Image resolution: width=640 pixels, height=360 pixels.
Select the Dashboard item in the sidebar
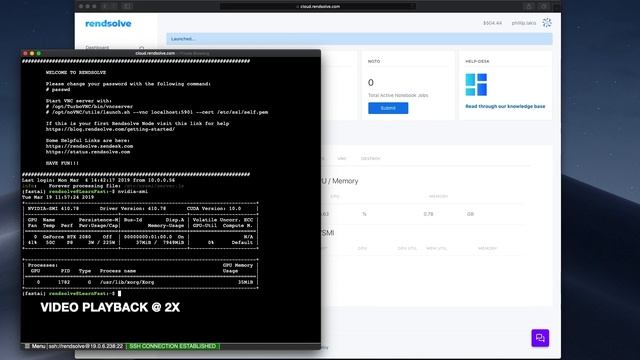pyautogui.click(x=97, y=47)
